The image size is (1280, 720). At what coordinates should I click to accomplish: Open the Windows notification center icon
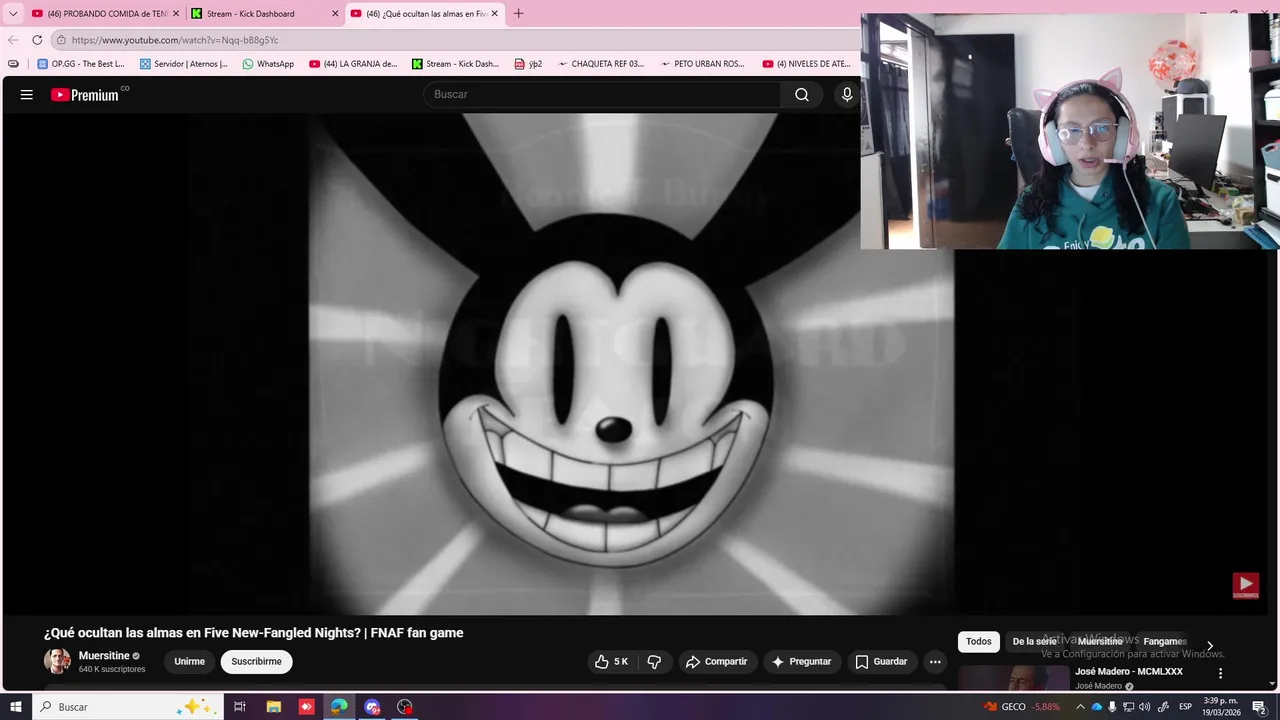(1259, 707)
